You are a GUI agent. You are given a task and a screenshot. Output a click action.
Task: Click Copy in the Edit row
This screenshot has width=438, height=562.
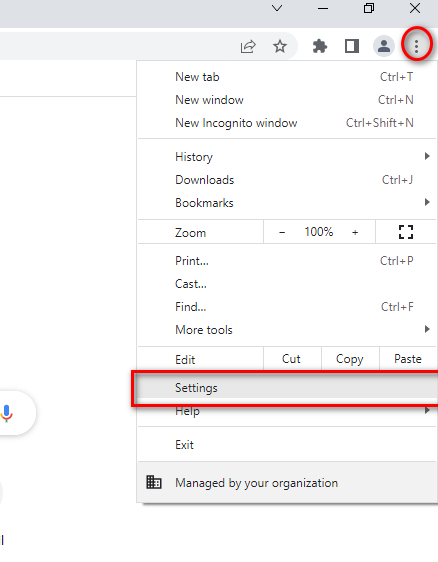tap(350, 359)
